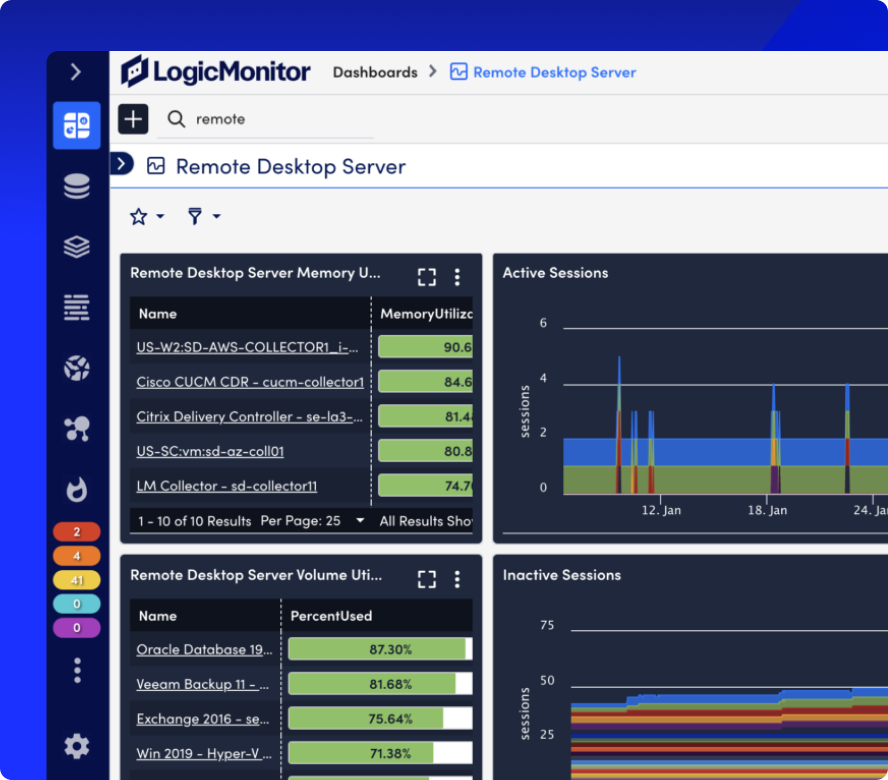Open LM Collector - sd-collector11 link

click(x=227, y=486)
